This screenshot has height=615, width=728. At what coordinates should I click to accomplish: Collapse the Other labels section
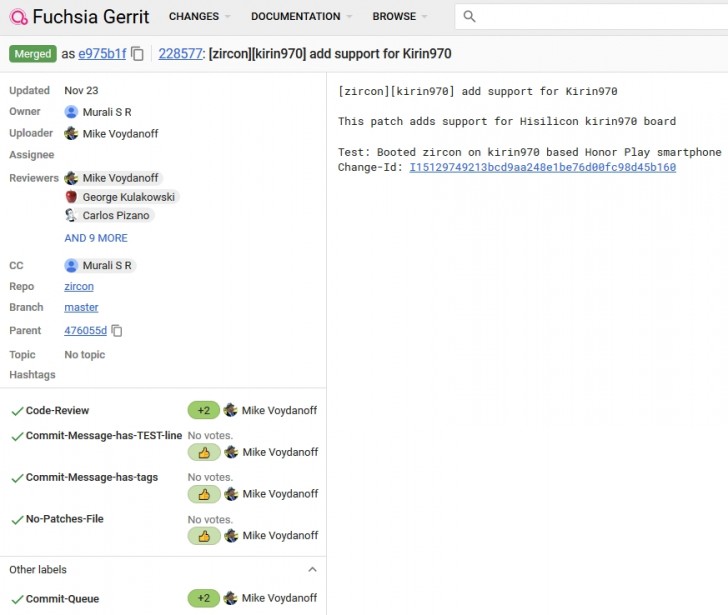312,570
